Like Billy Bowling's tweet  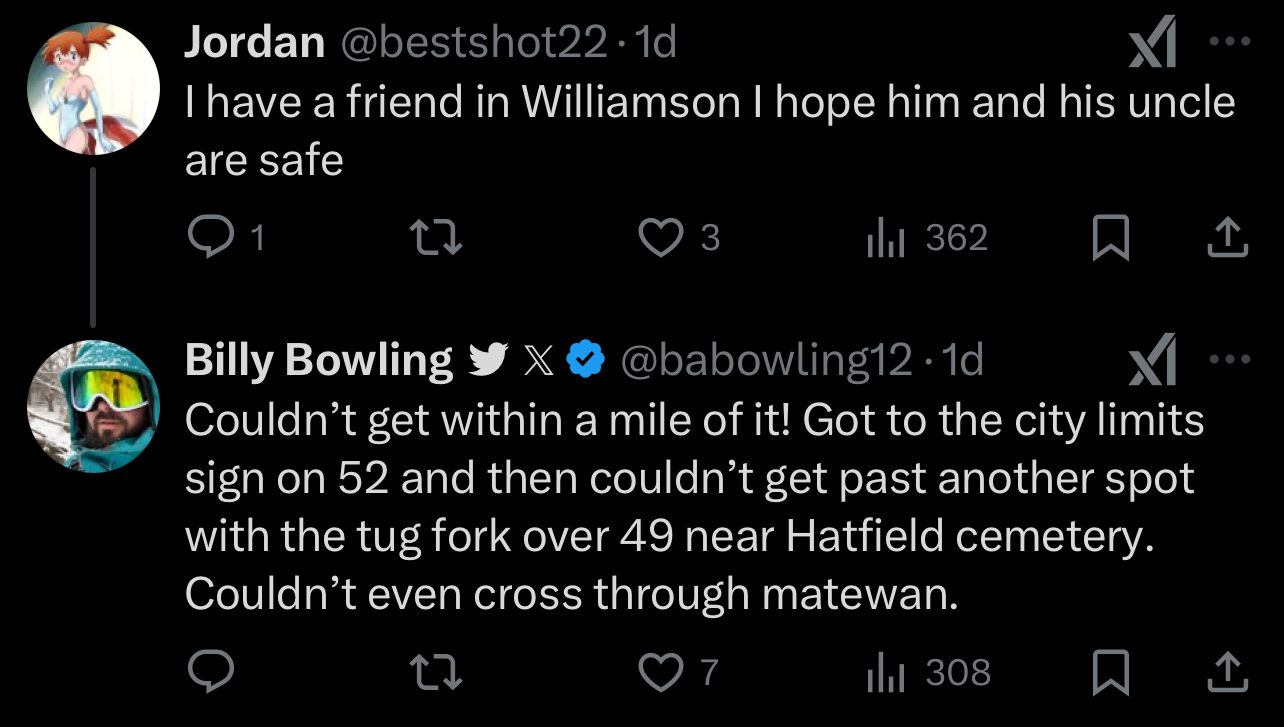660,672
